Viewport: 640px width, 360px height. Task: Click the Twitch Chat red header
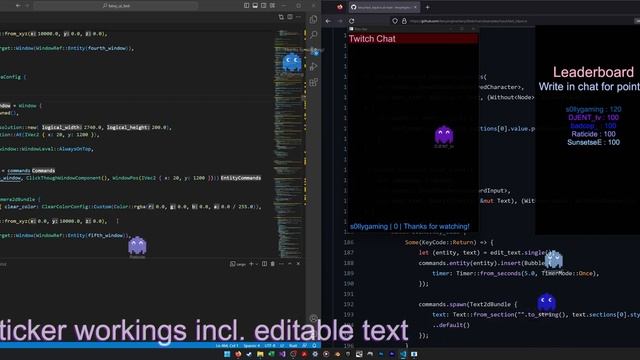(x=413, y=39)
